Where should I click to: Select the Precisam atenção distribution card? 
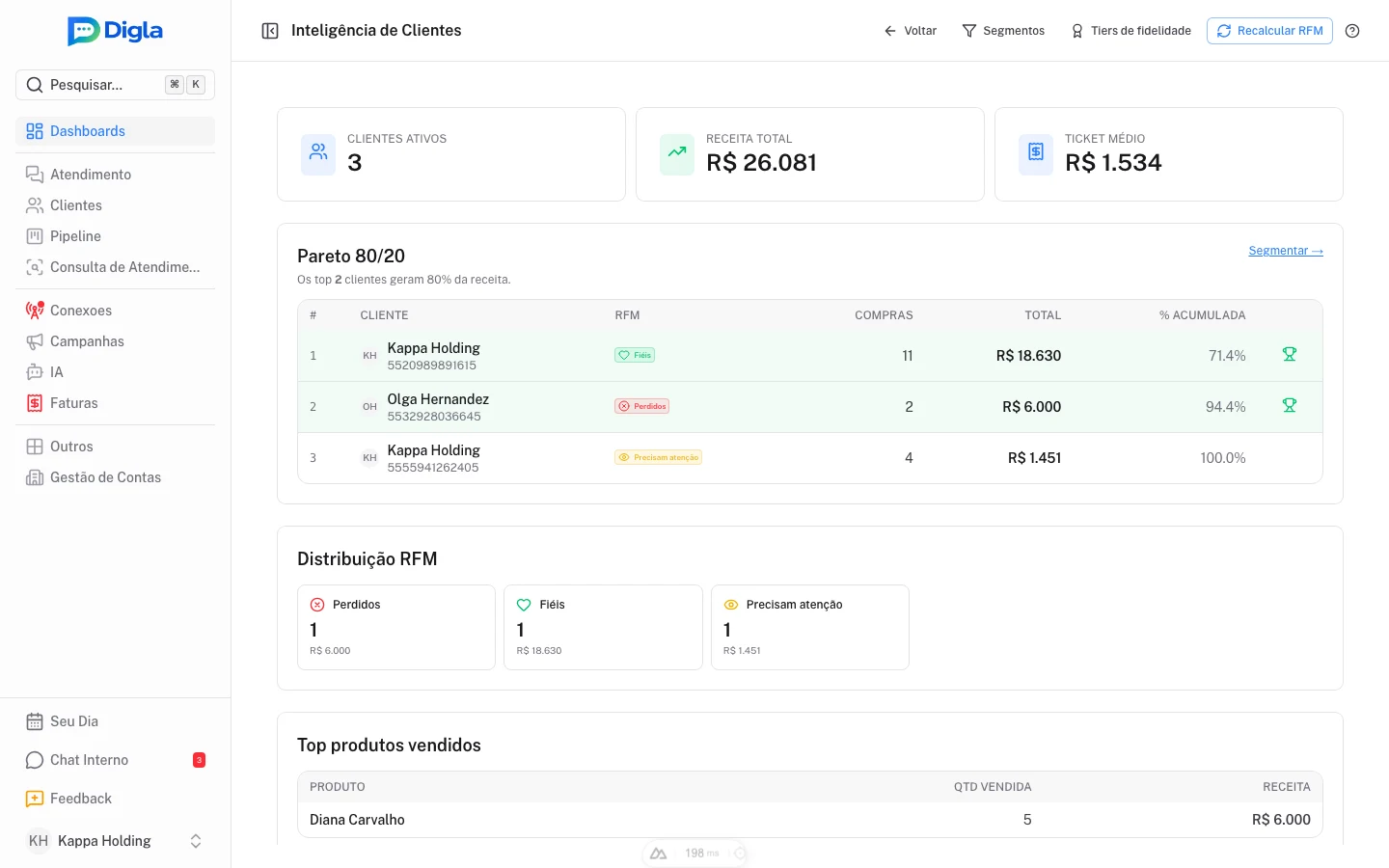[810, 627]
